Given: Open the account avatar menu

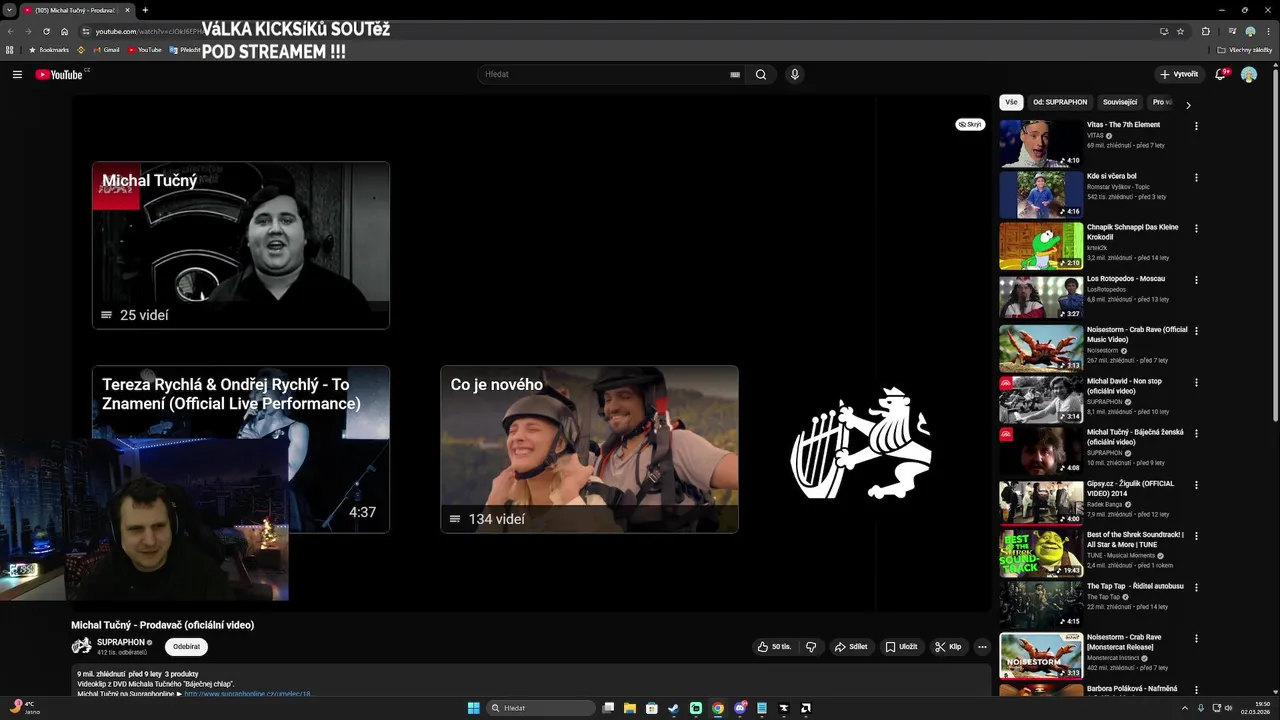Looking at the screenshot, I should pos(1249,74).
